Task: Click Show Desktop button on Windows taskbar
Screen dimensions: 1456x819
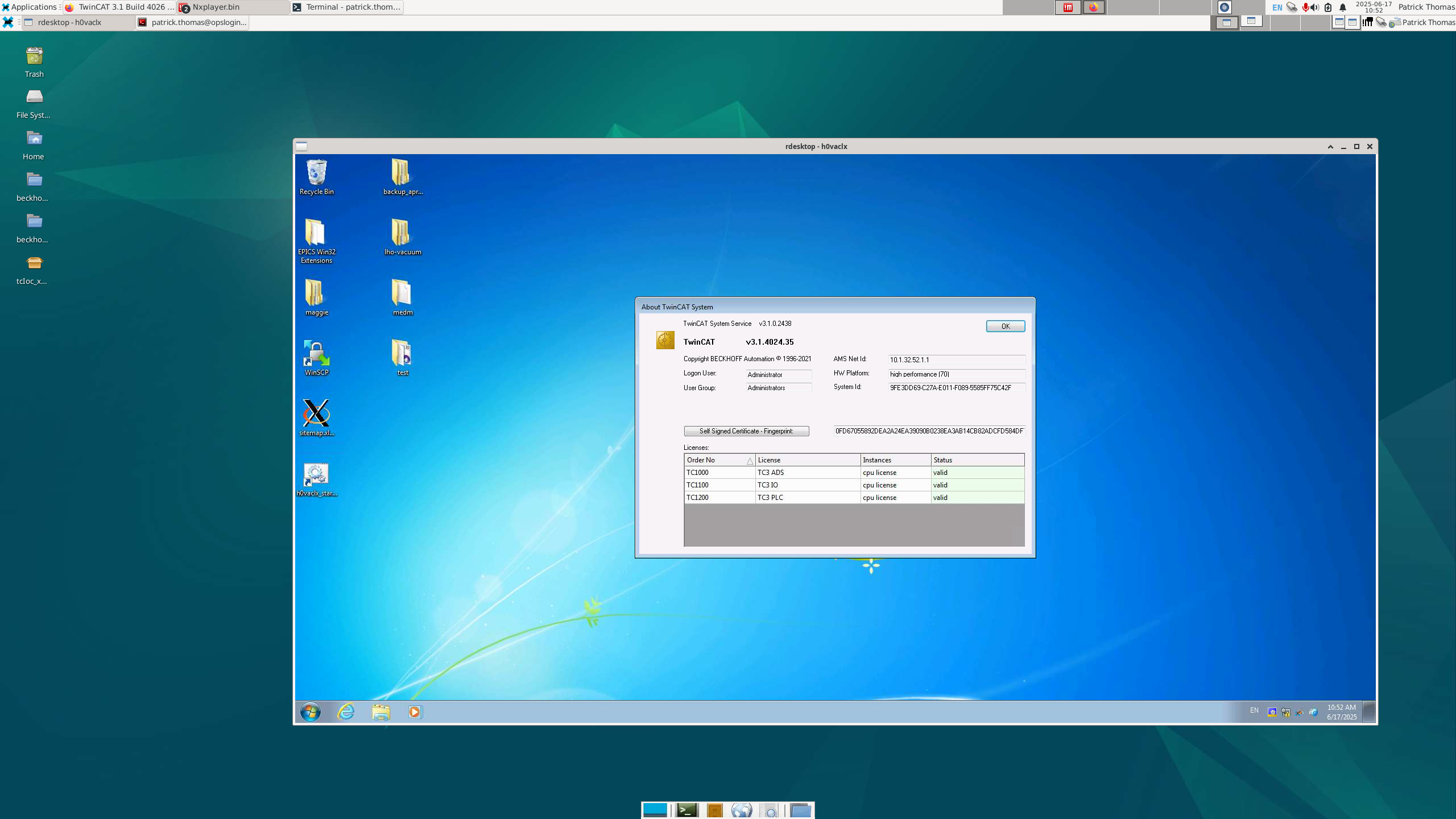Action: 1370,712
